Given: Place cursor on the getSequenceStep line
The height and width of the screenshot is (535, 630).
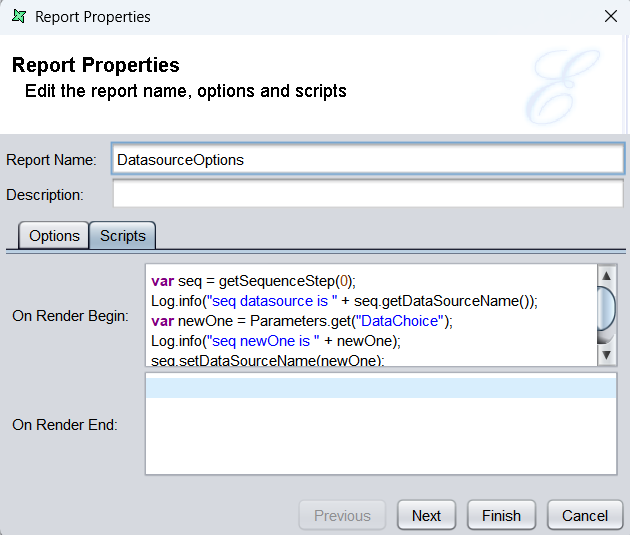Looking at the screenshot, I should [253, 280].
